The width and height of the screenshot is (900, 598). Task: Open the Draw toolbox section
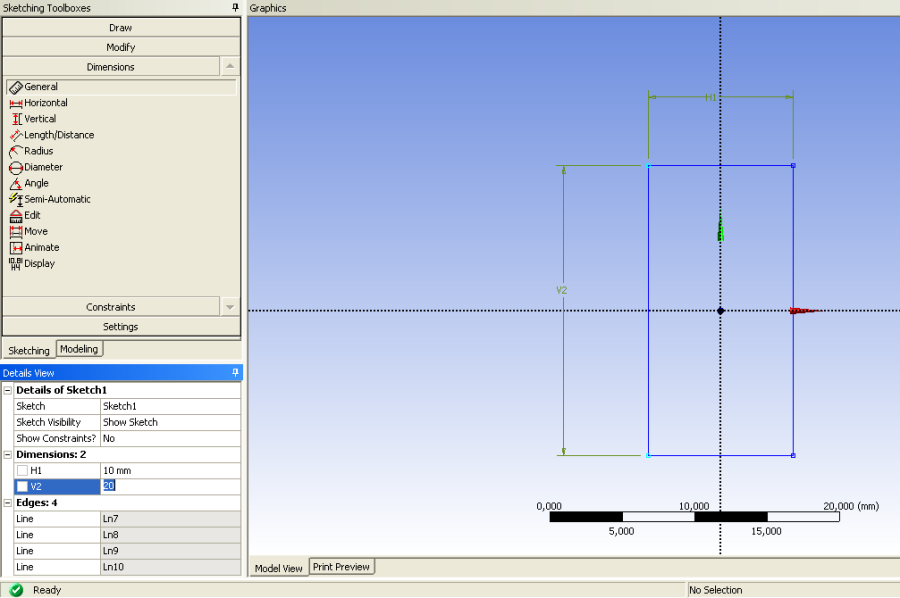tap(120, 28)
